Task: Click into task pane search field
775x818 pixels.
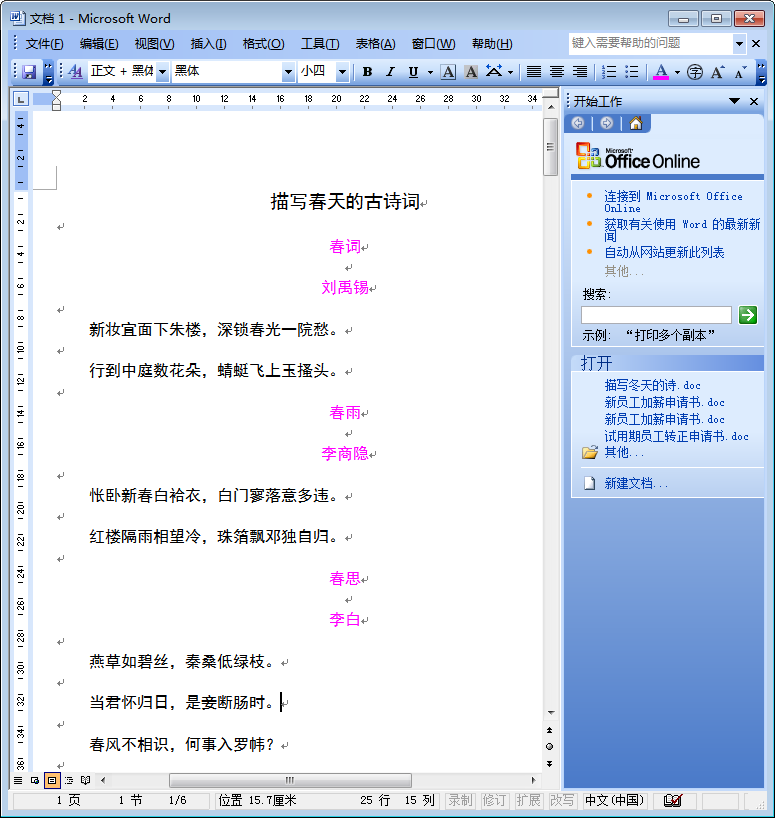Action: [x=656, y=315]
